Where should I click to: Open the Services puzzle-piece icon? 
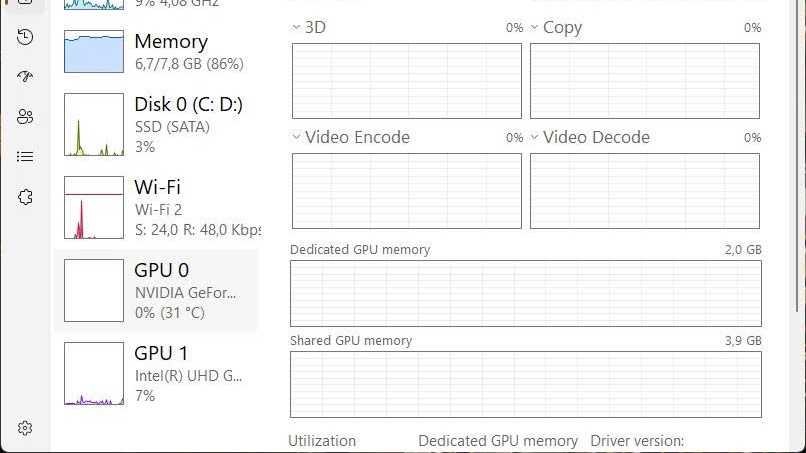point(25,197)
